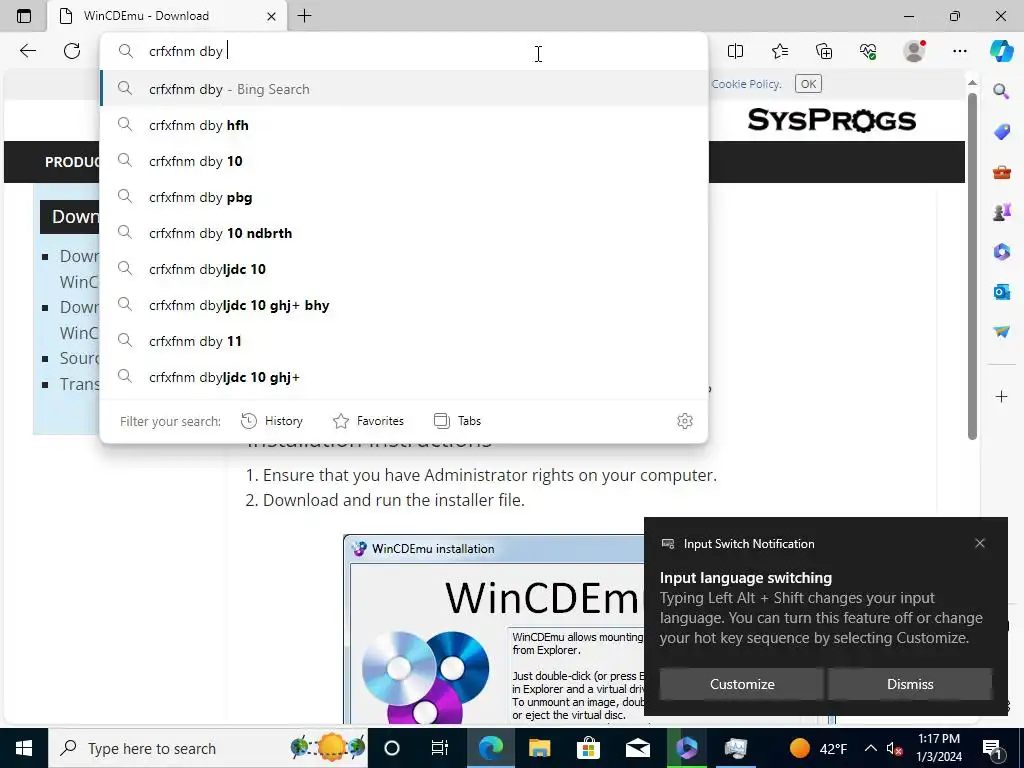Screen dimensions: 1024x768
Task: Open Collections toolbar button
Action: coord(824,51)
